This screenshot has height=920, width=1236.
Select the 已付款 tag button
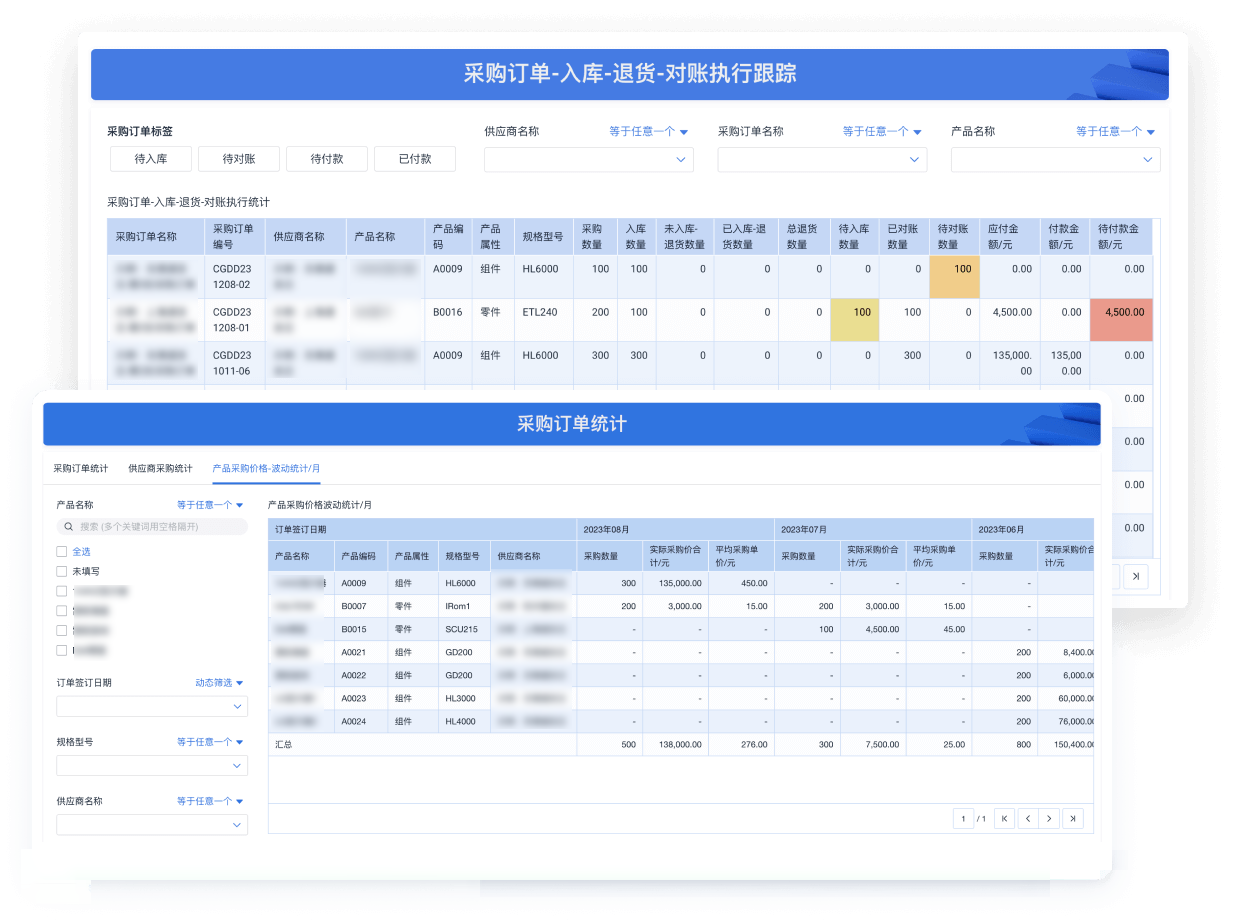[x=414, y=159]
